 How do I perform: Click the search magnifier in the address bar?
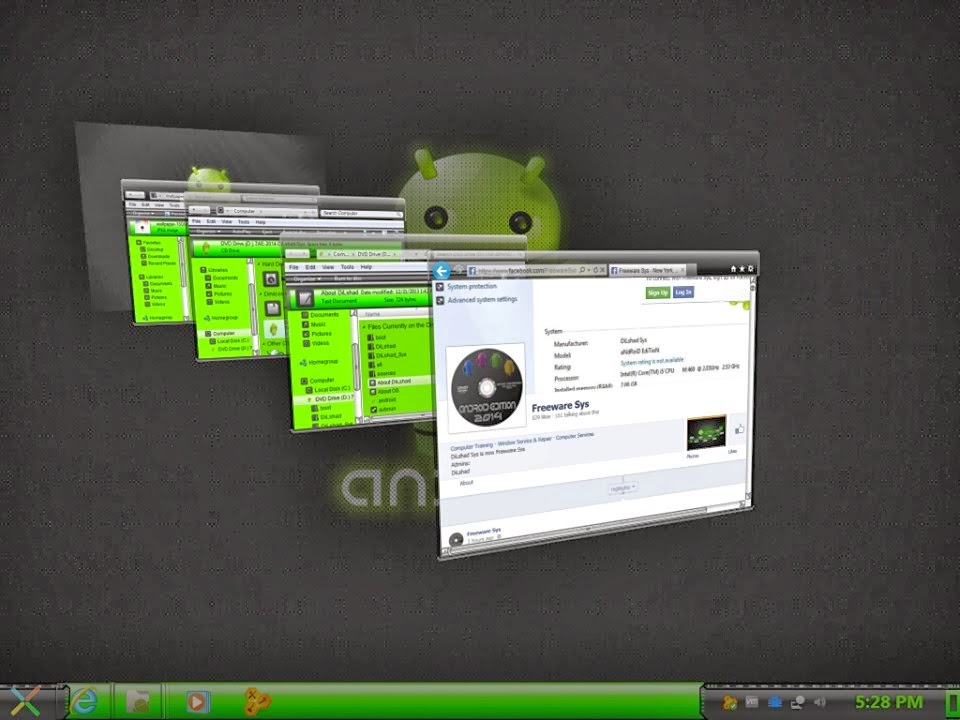(x=582, y=270)
